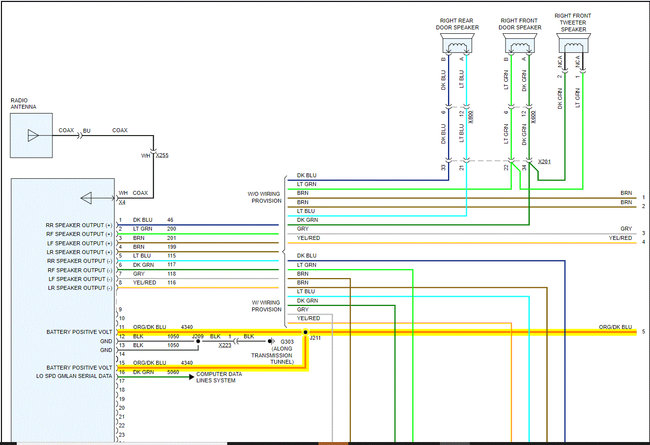Click the G303 ground symbol
Viewport: 650px width, 445px height.
tap(270, 341)
